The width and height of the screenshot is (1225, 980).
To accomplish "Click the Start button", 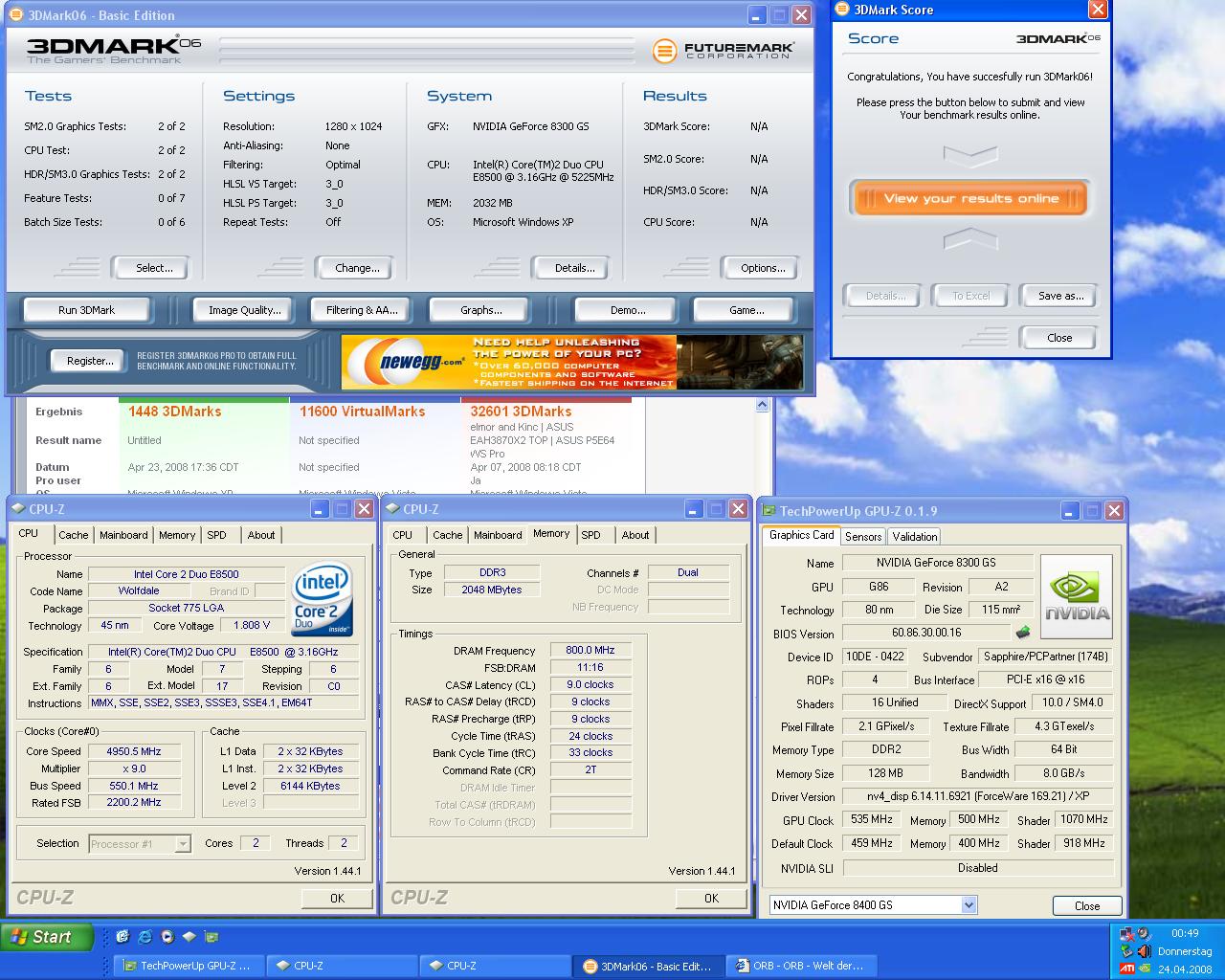I will click(x=47, y=937).
